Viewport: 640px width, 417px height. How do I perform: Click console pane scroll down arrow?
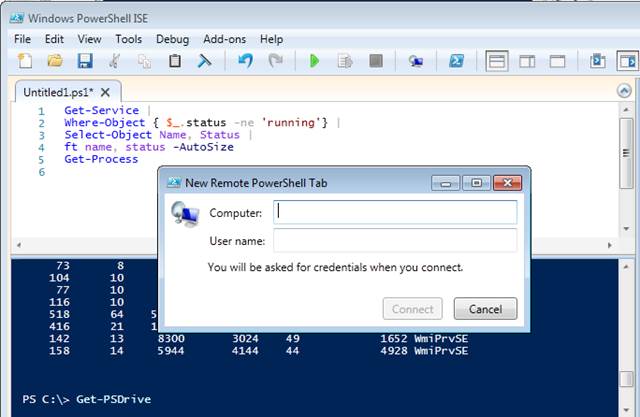626,410
